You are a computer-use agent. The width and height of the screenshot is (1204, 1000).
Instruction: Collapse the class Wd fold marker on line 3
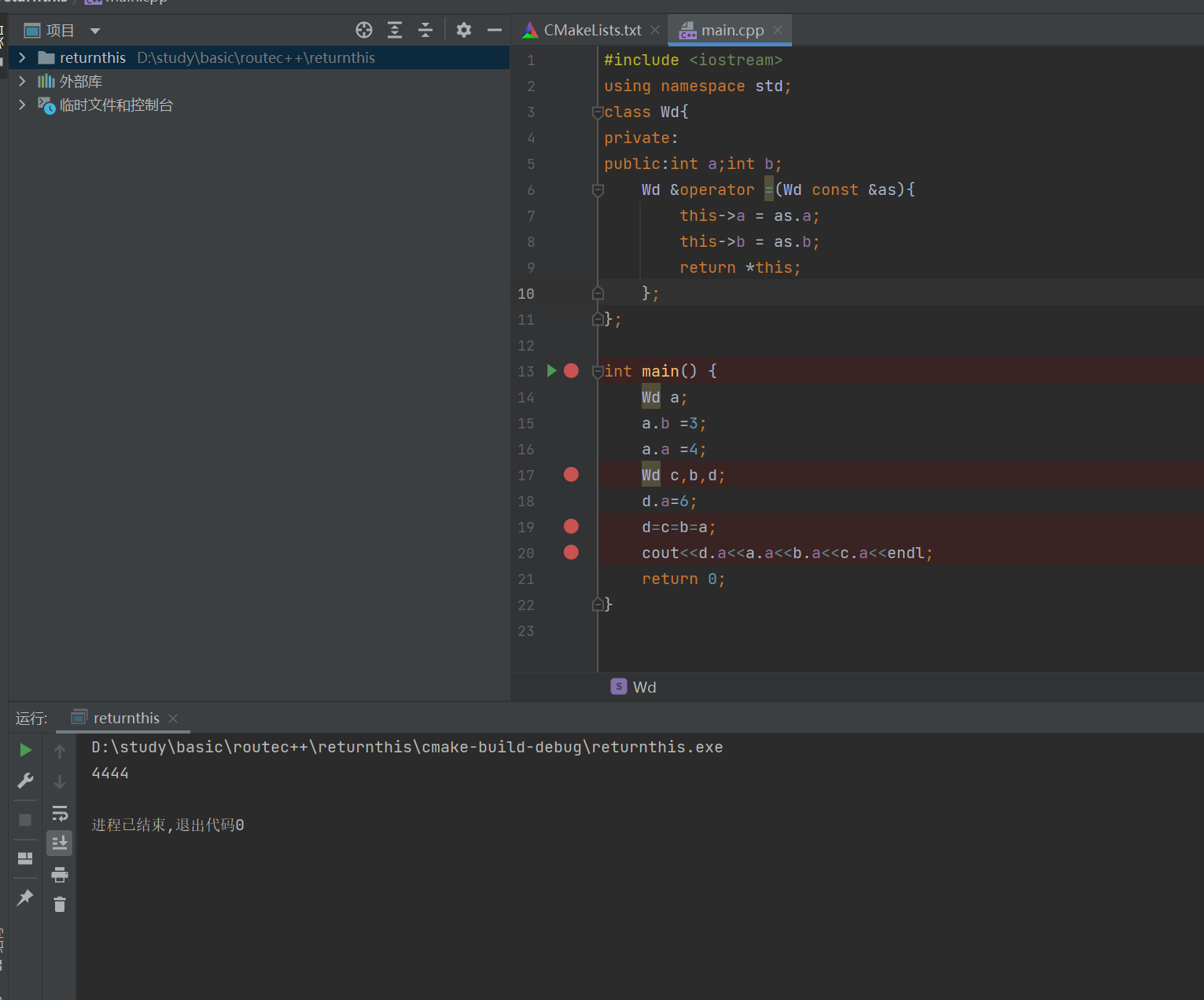(x=598, y=112)
